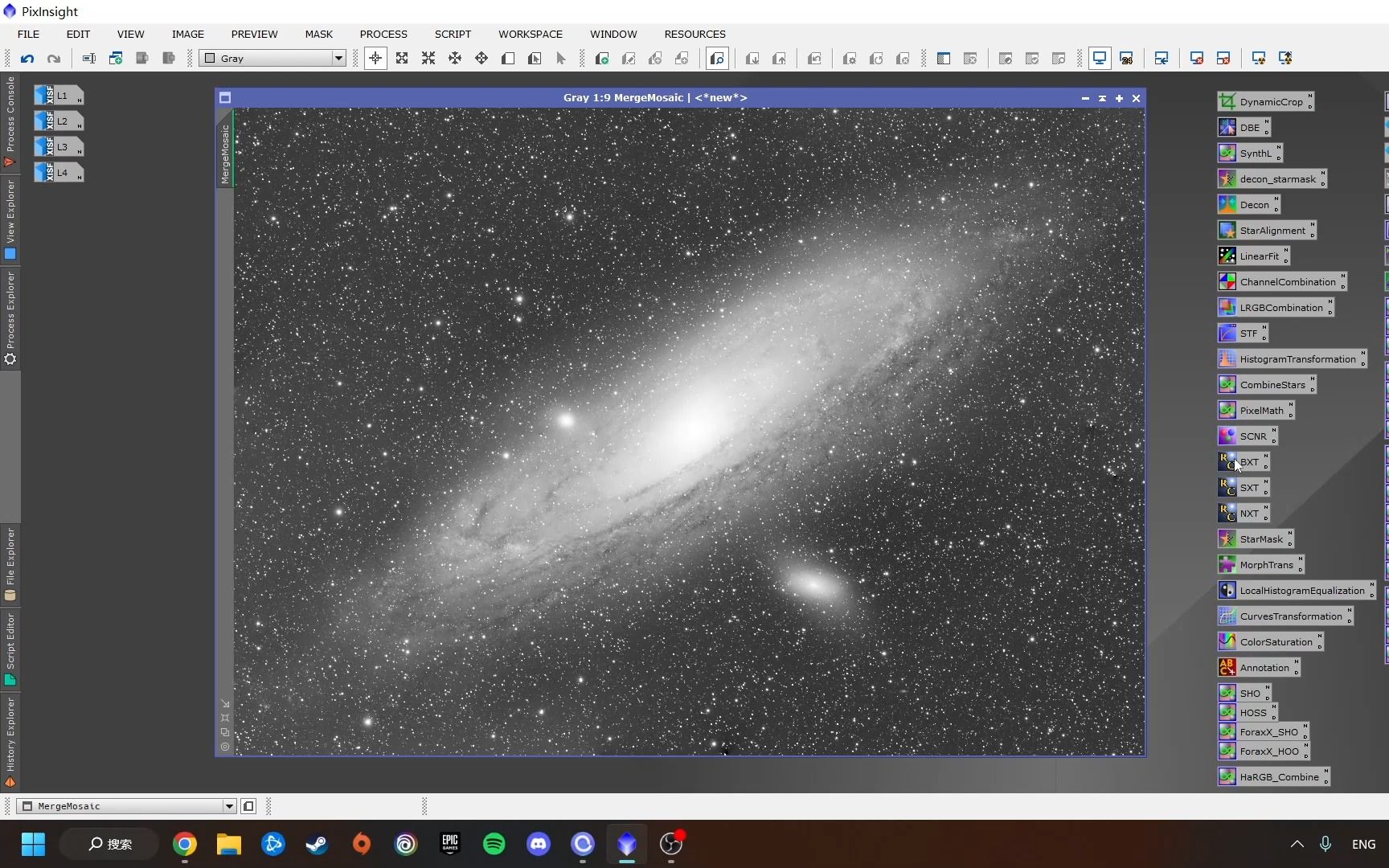Click the decon_starmask process icon
This screenshot has height=868, width=1389.
(1272, 179)
